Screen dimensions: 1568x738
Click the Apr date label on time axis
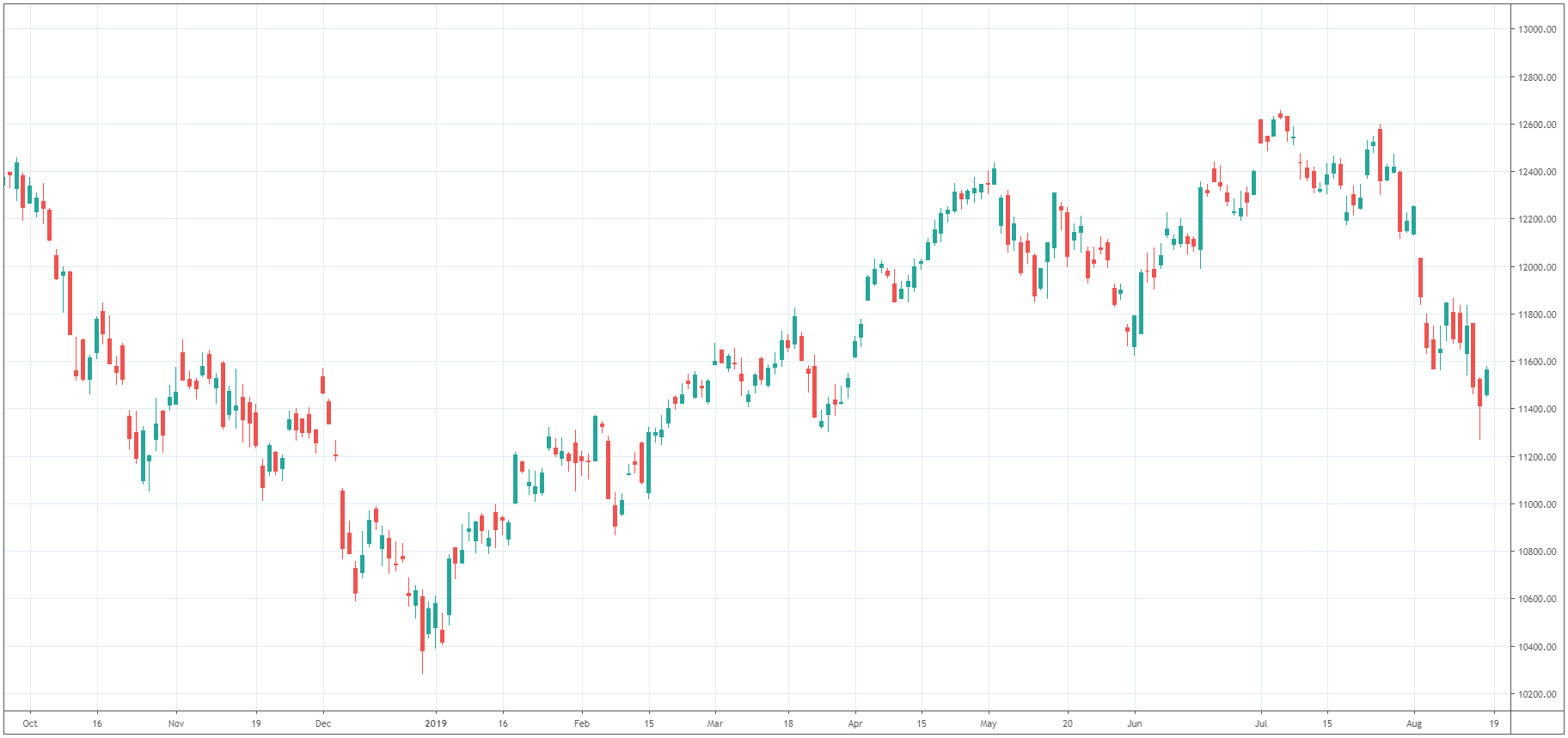click(x=855, y=723)
